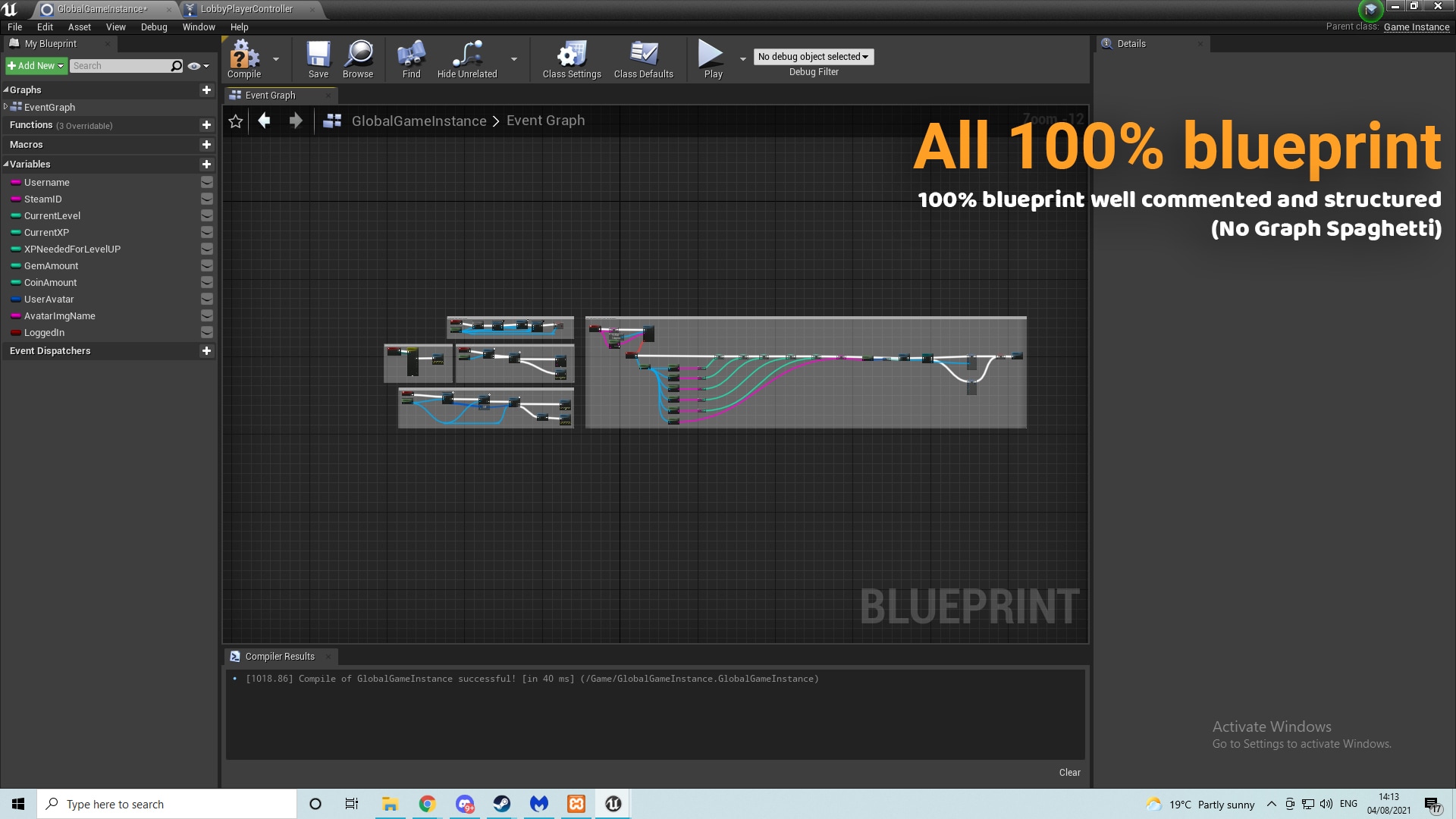Open the Asset menu
The width and height of the screenshot is (1456, 819).
pyautogui.click(x=80, y=27)
